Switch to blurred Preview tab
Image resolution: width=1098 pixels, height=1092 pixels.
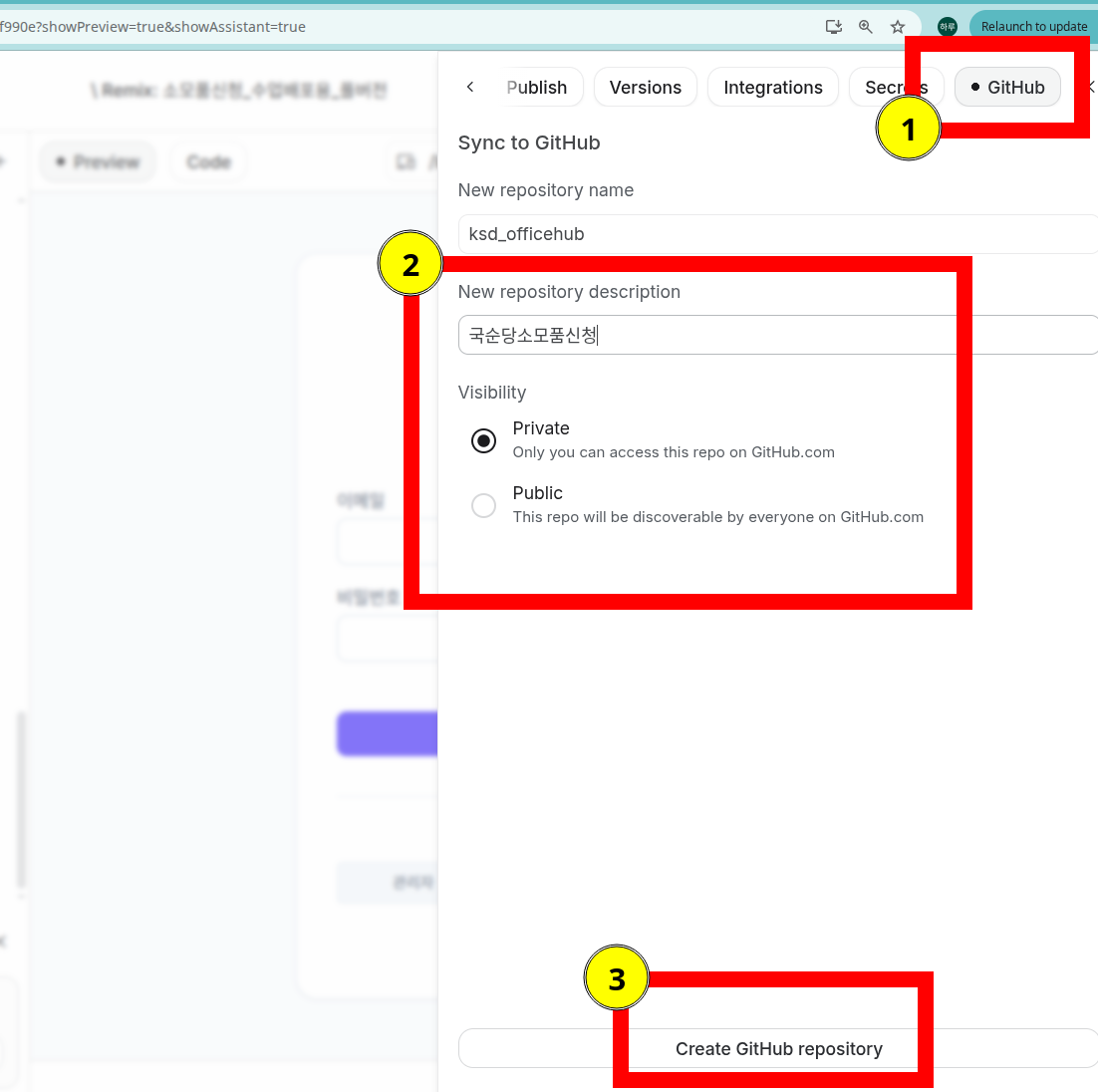(x=98, y=161)
